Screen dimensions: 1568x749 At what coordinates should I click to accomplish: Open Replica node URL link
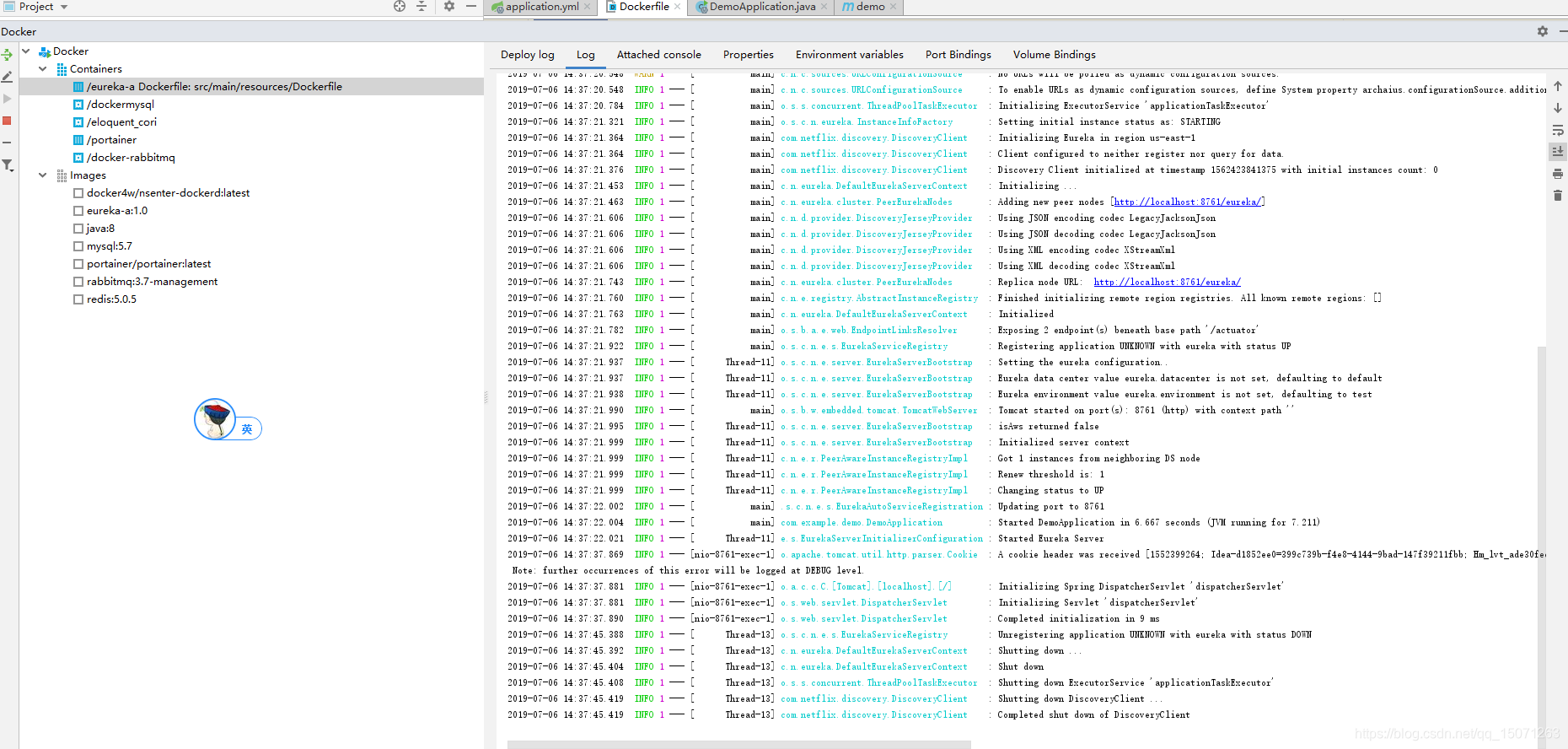(1167, 282)
